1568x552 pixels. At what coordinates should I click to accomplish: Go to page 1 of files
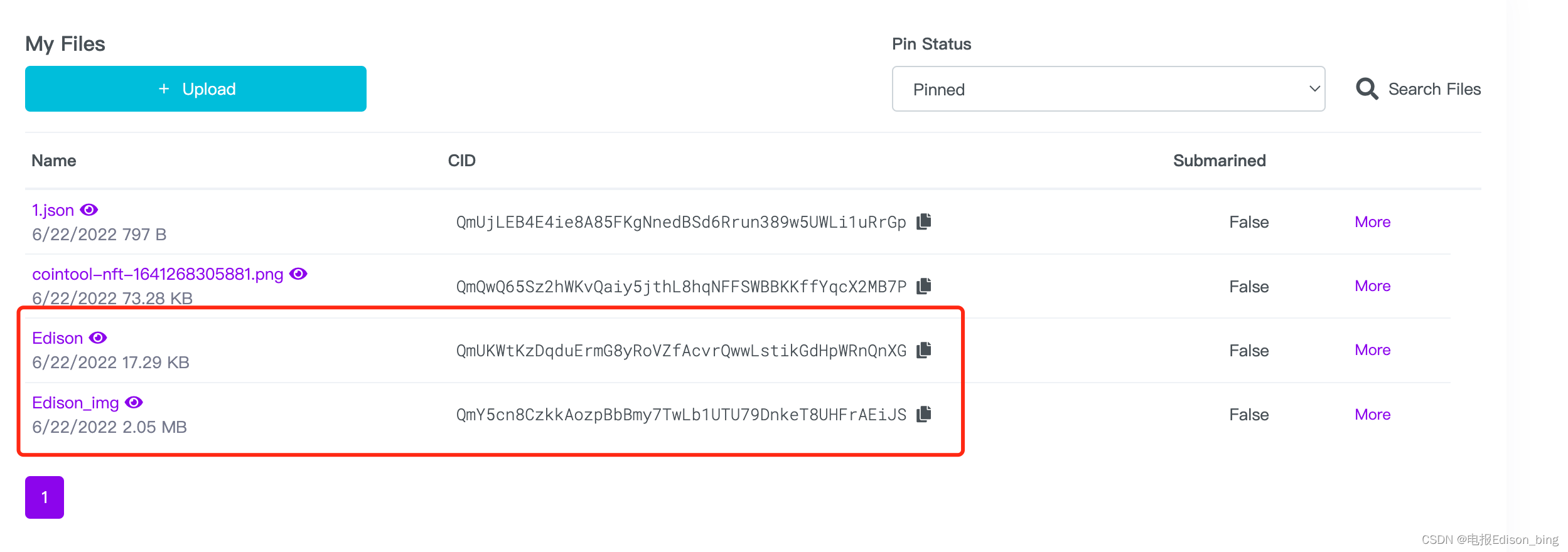click(45, 497)
